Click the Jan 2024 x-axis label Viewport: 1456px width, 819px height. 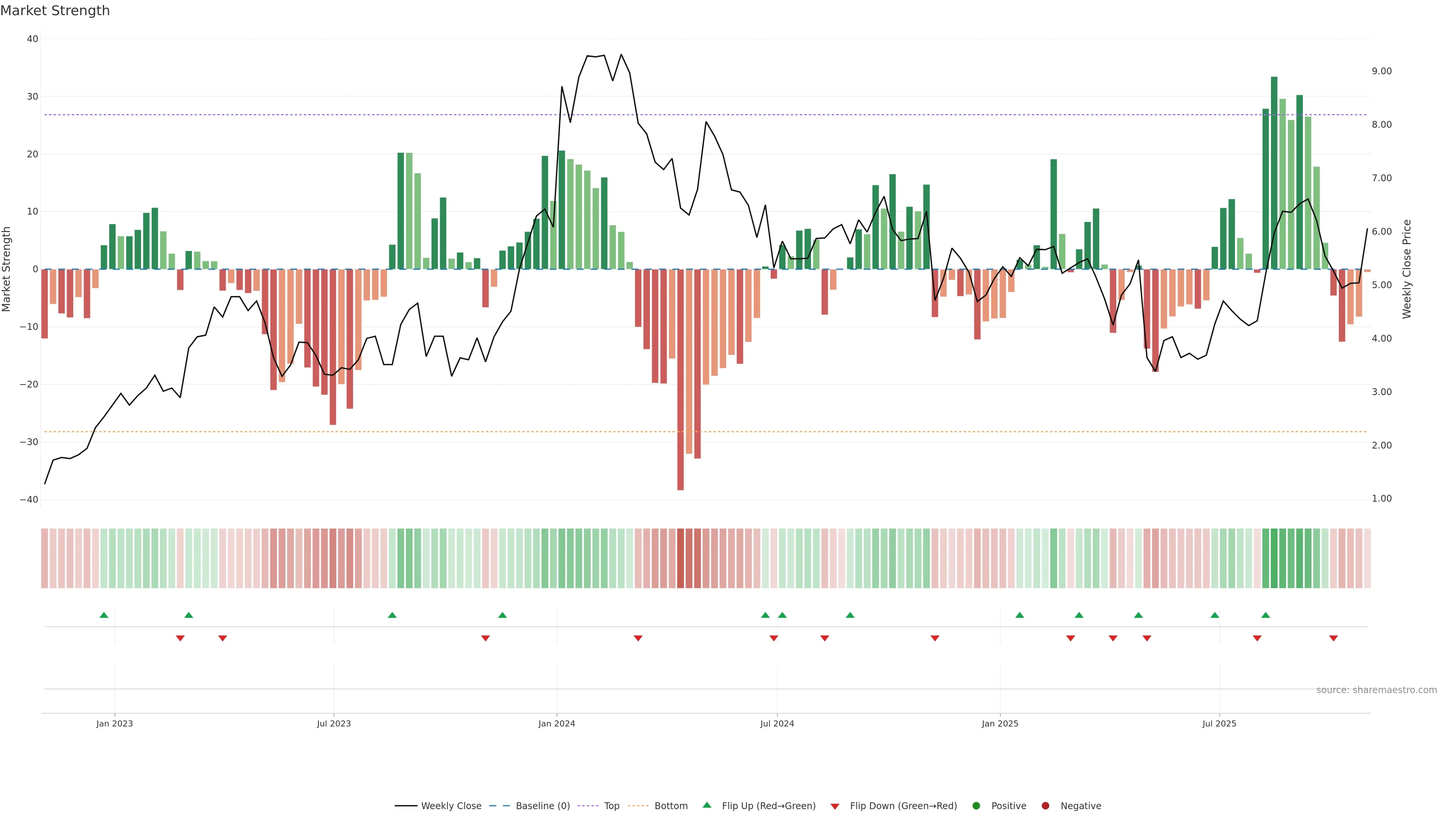pos(556,723)
